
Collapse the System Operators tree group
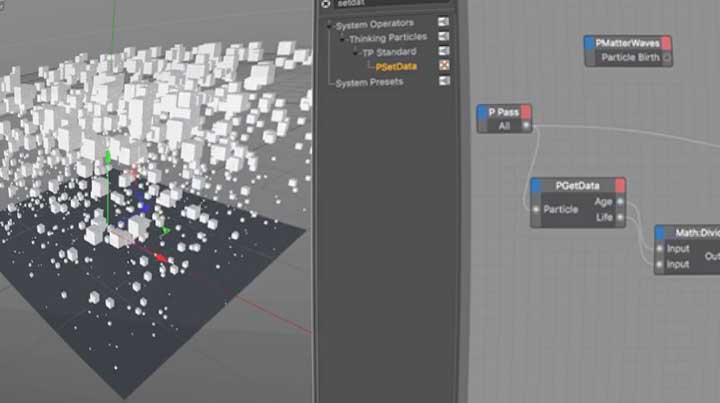coord(330,23)
